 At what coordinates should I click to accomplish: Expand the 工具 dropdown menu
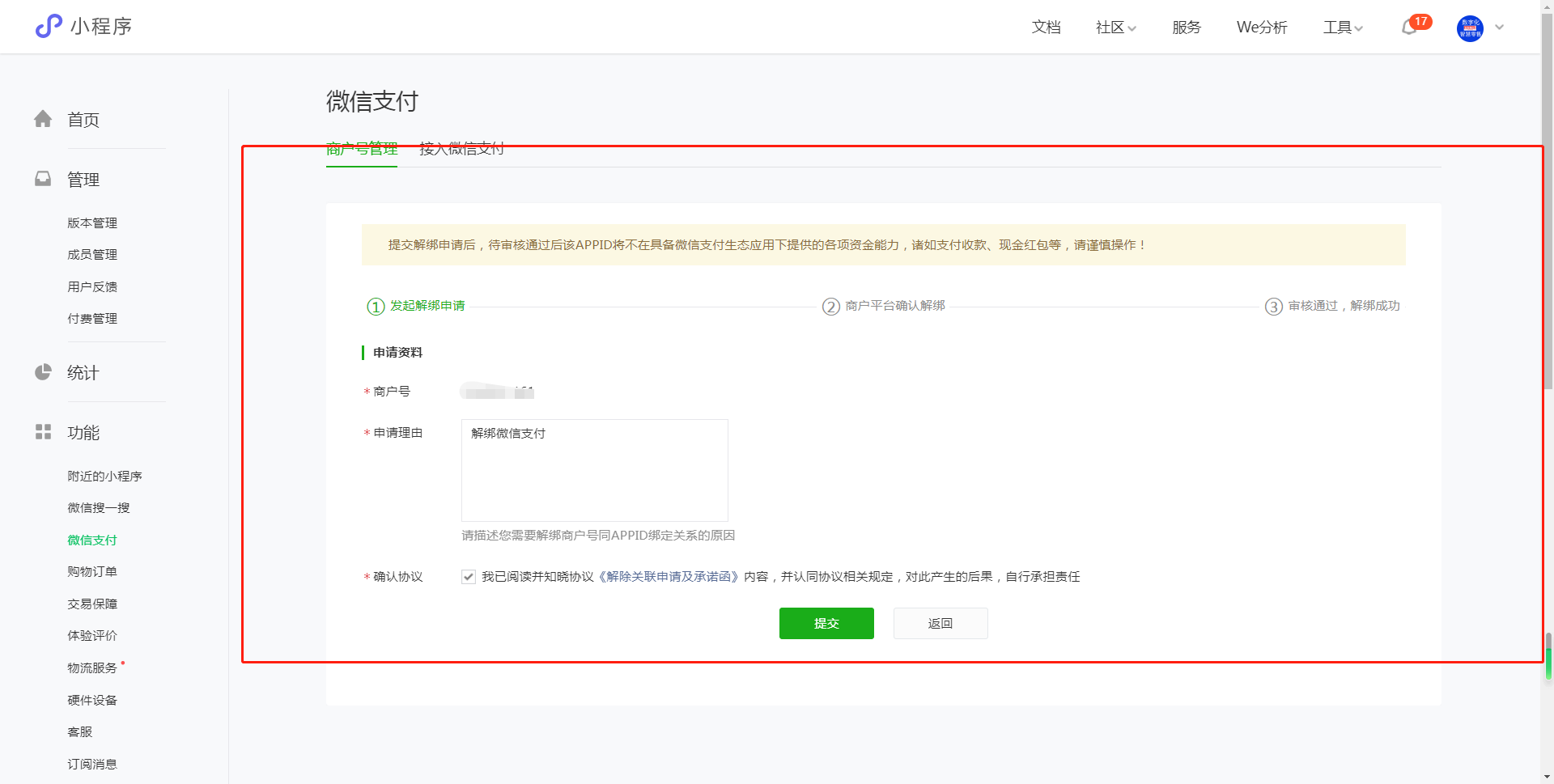tap(1343, 28)
